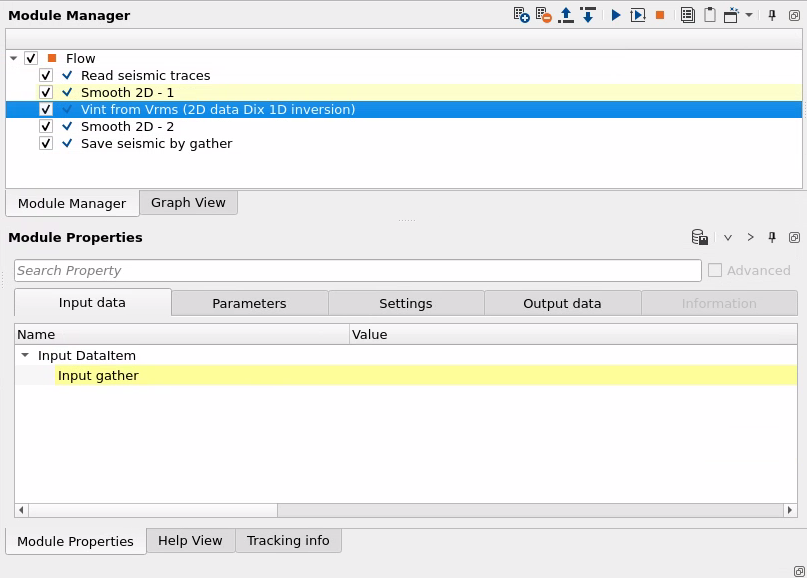Run the flow with the play icon

pos(616,15)
